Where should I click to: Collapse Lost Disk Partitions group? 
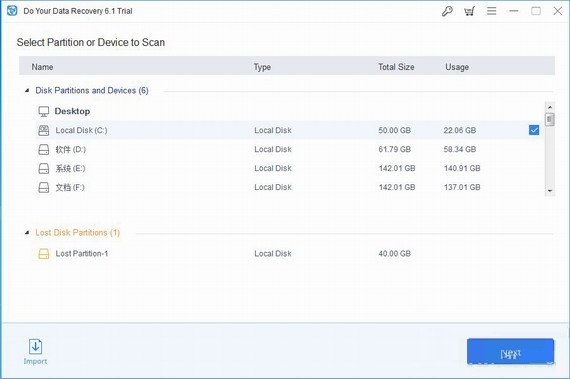click(27, 233)
